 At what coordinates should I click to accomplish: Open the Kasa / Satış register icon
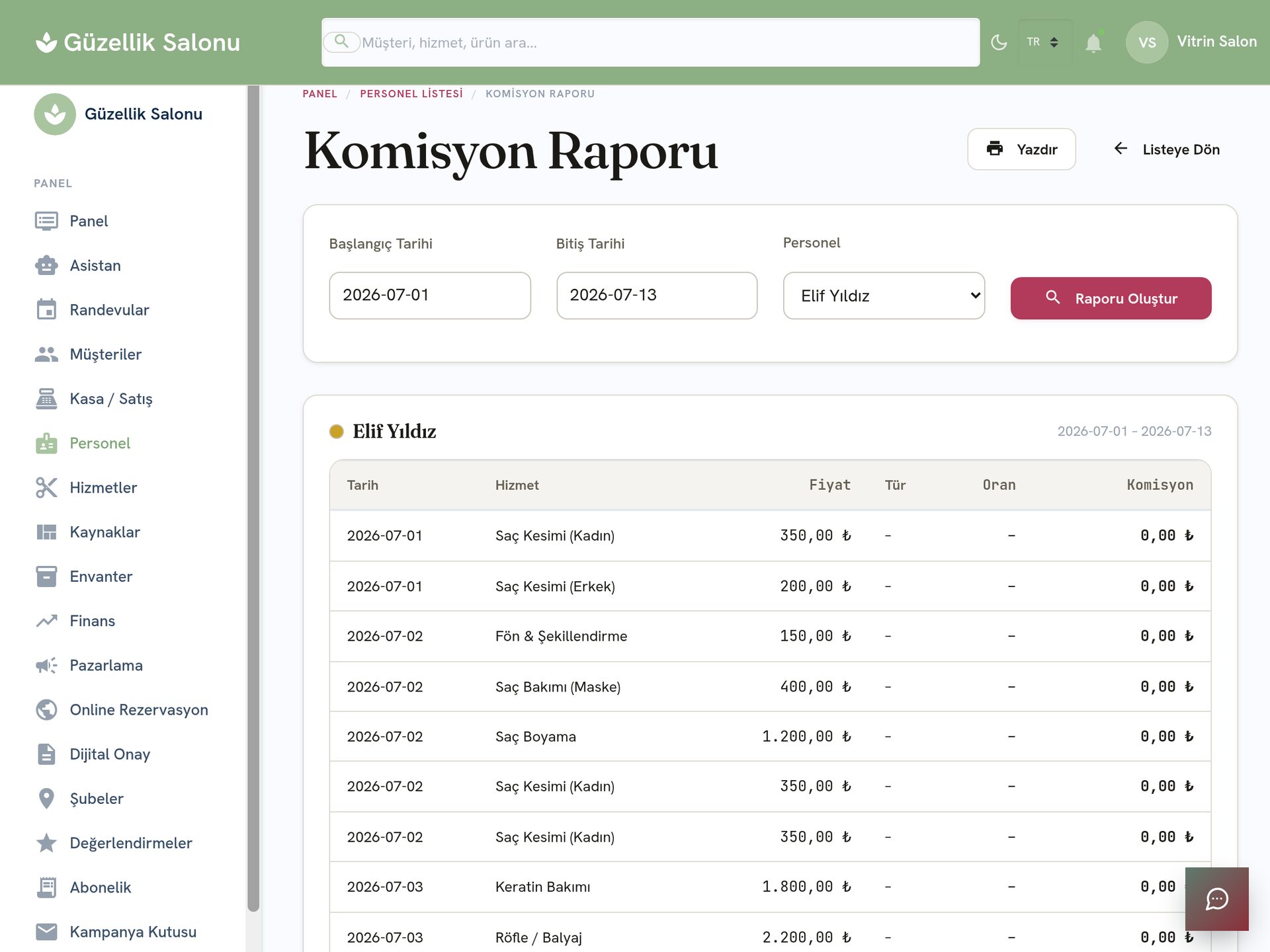click(x=46, y=398)
